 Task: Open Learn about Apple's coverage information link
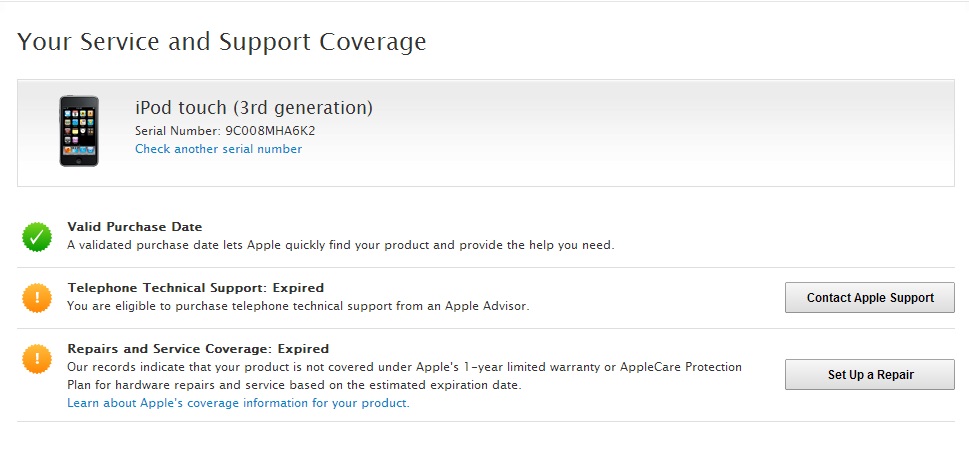click(238, 403)
